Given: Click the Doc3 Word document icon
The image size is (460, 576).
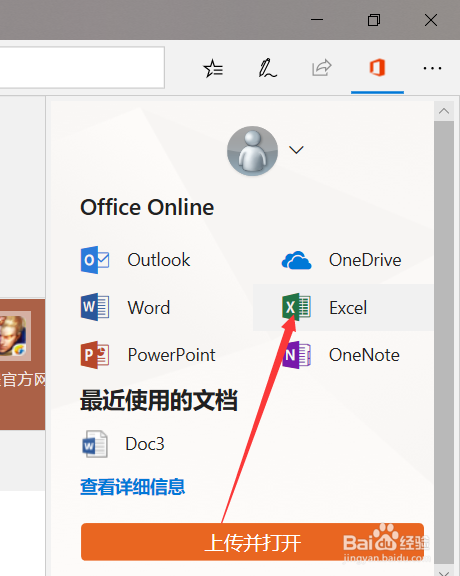Looking at the screenshot, I should (x=95, y=444).
